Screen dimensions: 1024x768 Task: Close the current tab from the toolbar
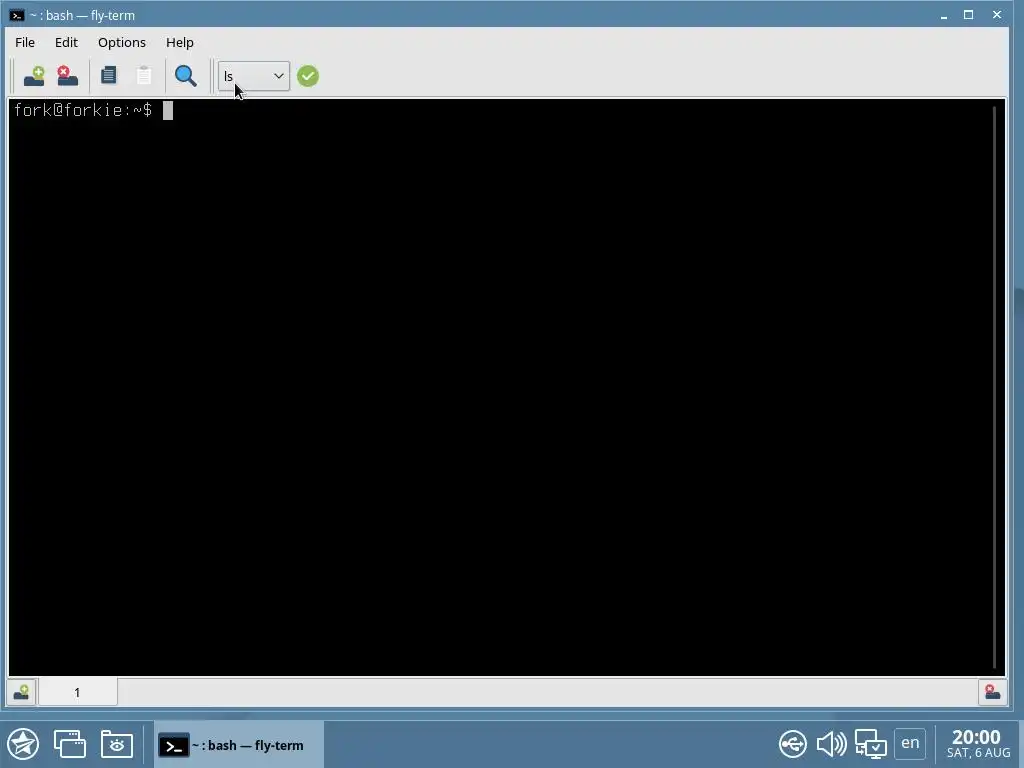click(x=67, y=76)
